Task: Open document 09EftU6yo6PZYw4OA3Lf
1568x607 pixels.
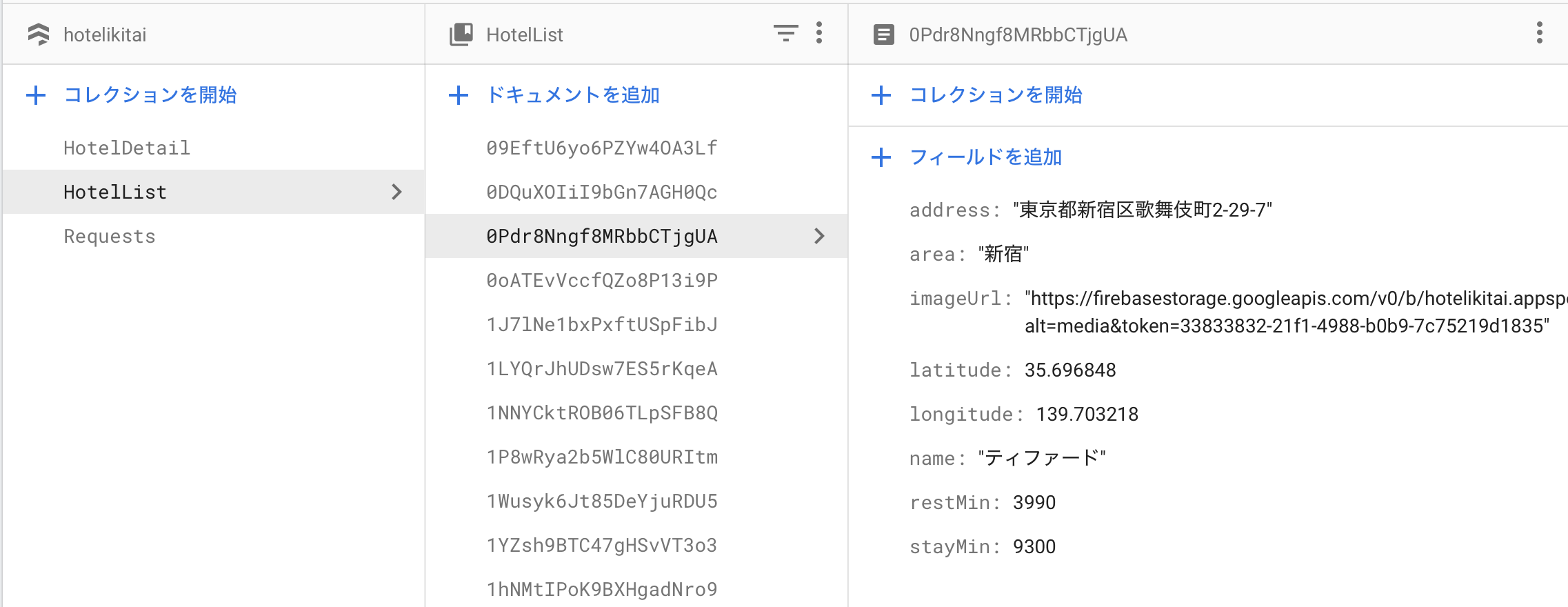Action: coord(601,147)
